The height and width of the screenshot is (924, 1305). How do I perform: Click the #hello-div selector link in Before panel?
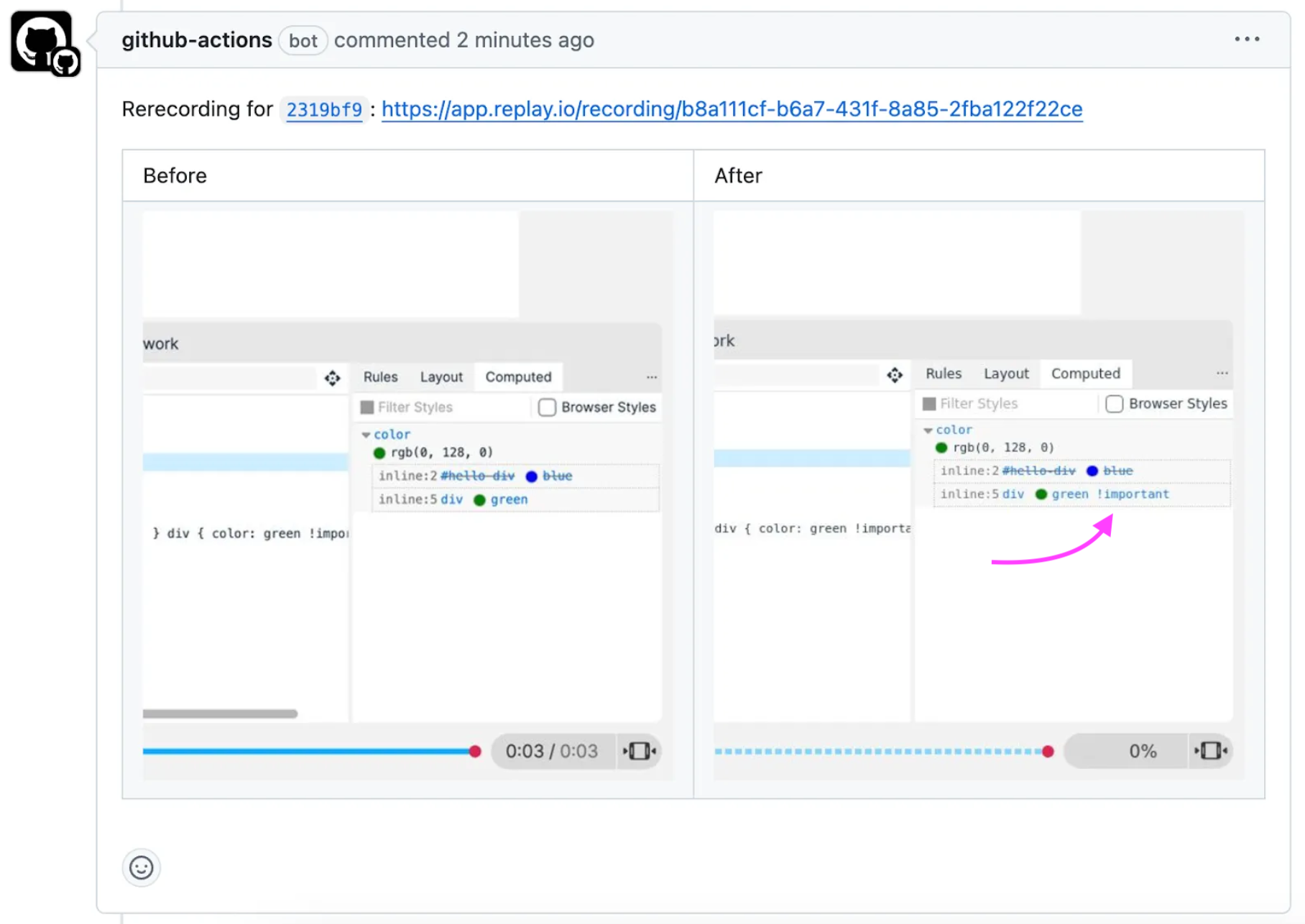[x=477, y=476]
